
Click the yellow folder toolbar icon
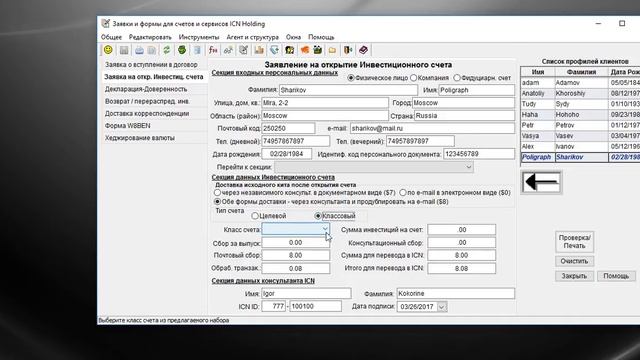[x=333, y=50]
